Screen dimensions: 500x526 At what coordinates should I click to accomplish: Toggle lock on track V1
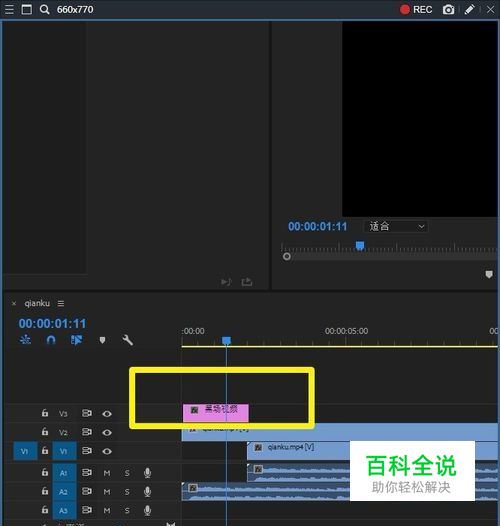coord(45,451)
